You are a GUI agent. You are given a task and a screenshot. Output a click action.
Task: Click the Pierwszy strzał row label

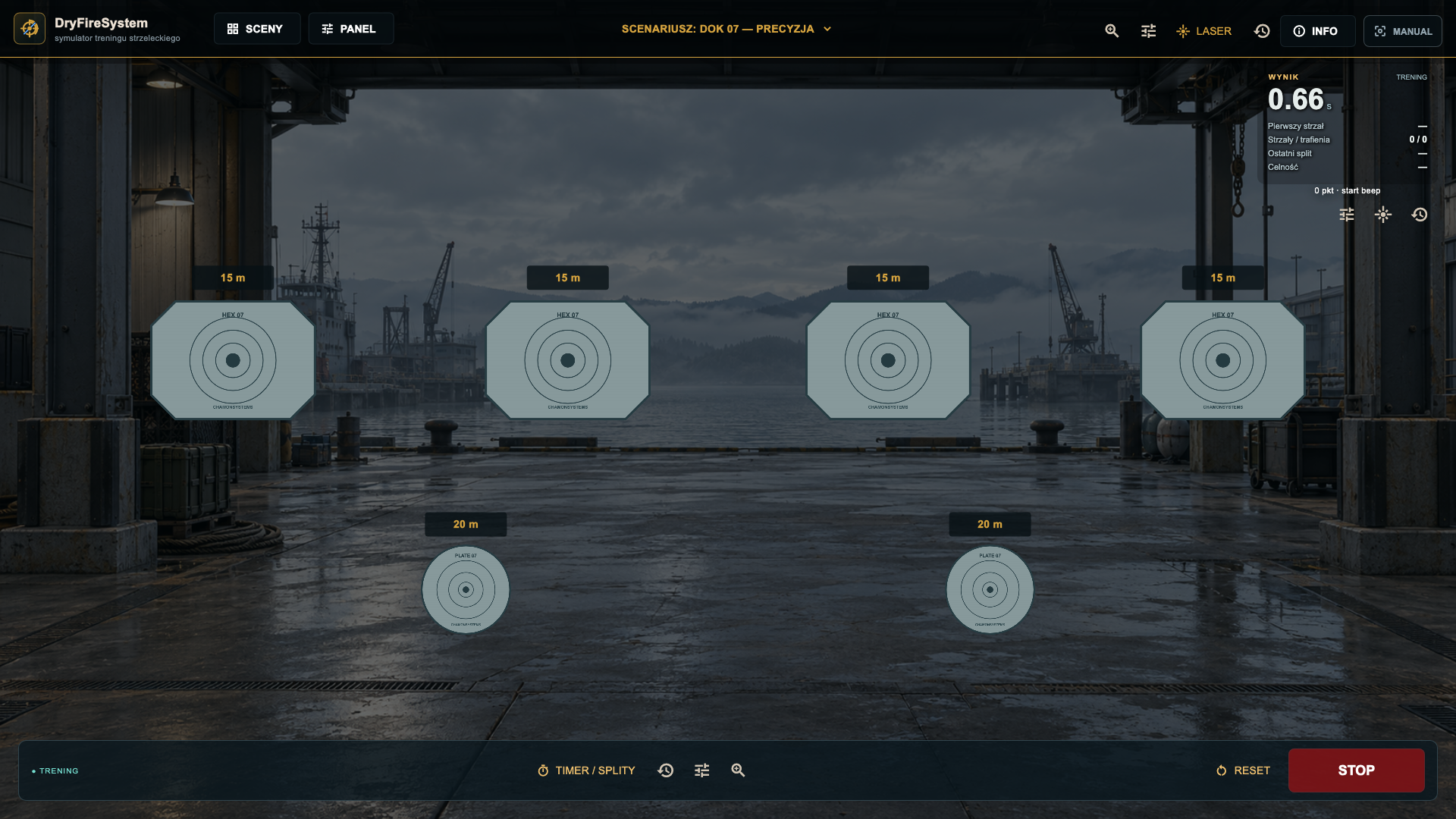point(1296,126)
